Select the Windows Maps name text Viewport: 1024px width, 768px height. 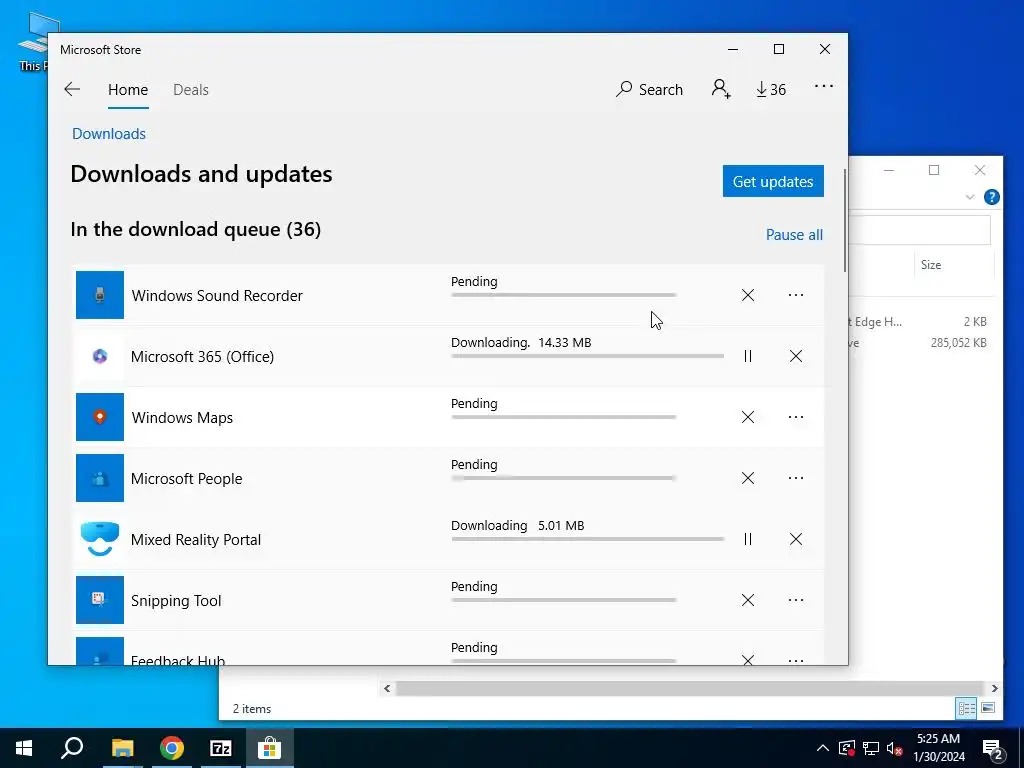(x=182, y=418)
